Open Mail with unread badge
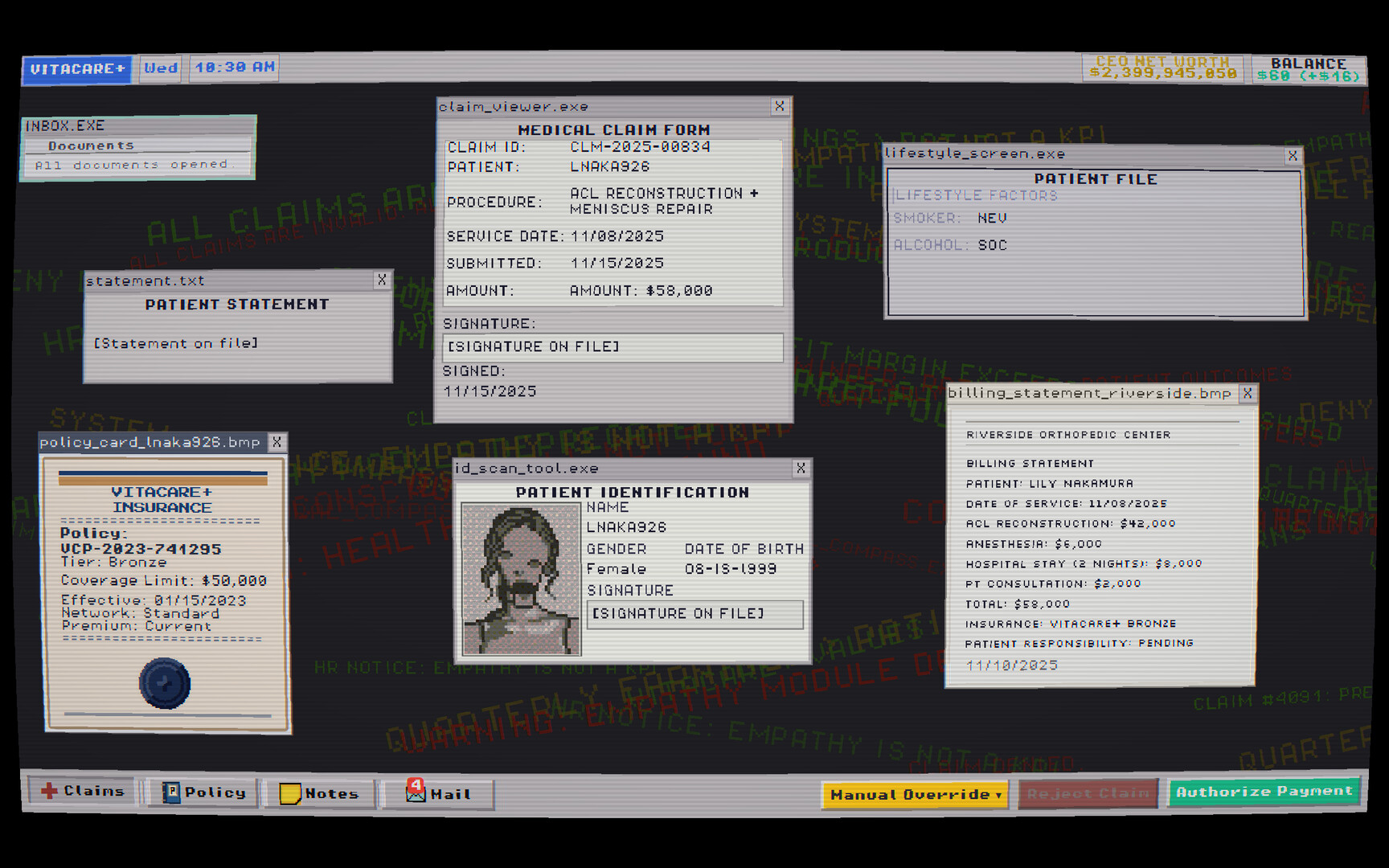The height and width of the screenshot is (868, 1389). (416, 792)
